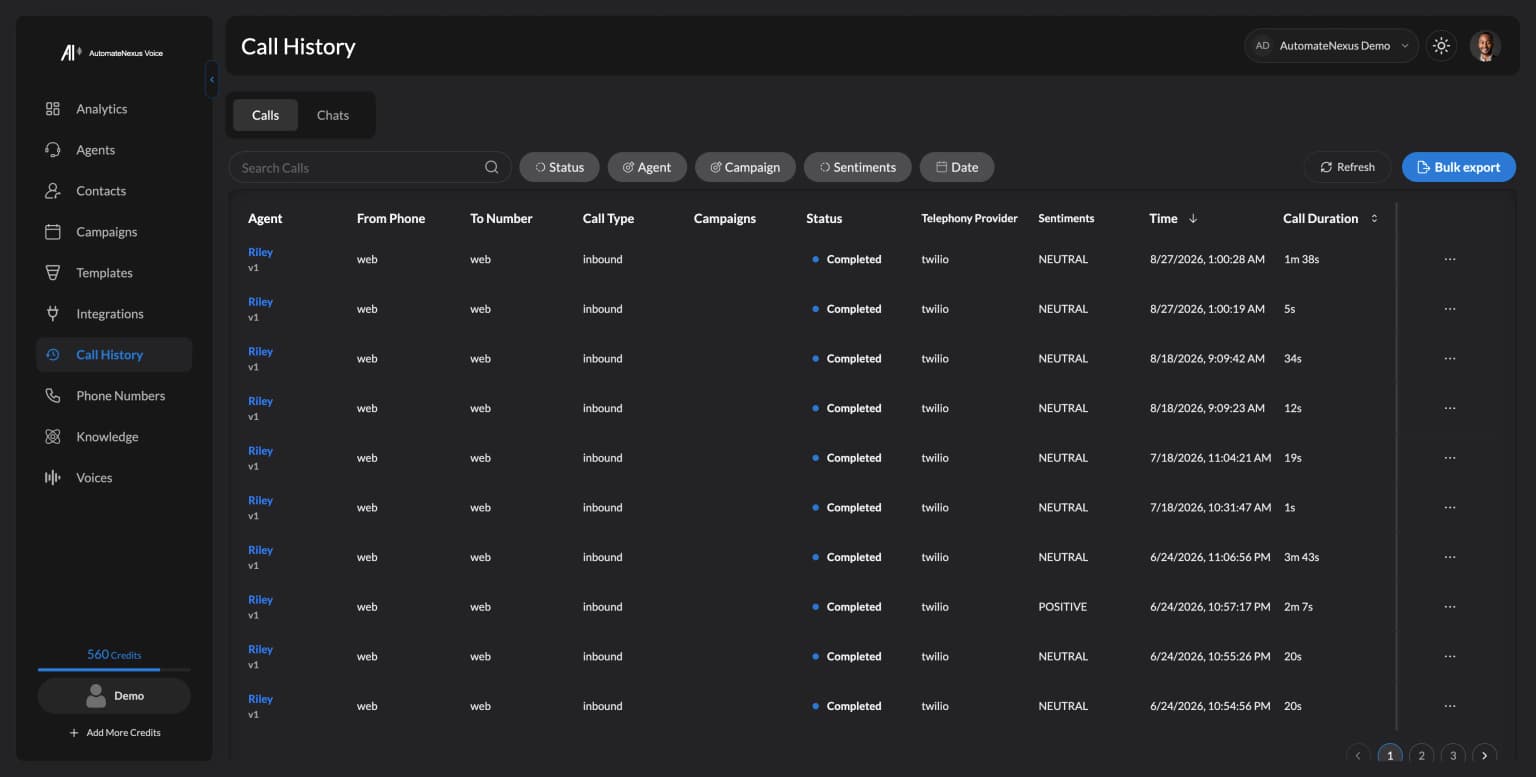Collapse the sidebar with the chevron handle
Screen dimensions: 1536x777
(211, 80)
